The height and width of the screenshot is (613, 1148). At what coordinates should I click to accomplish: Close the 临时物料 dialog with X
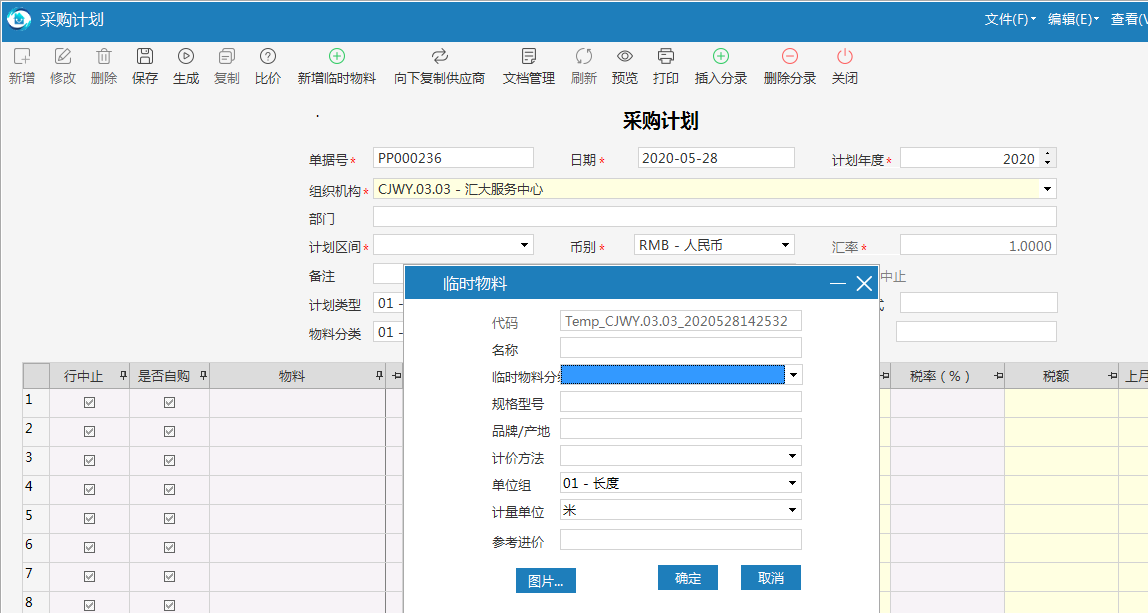click(864, 284)
